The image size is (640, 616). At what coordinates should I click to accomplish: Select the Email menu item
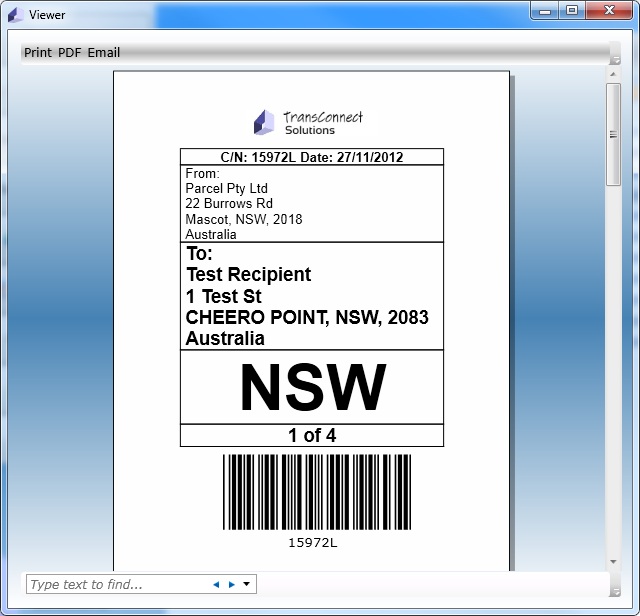104,53
